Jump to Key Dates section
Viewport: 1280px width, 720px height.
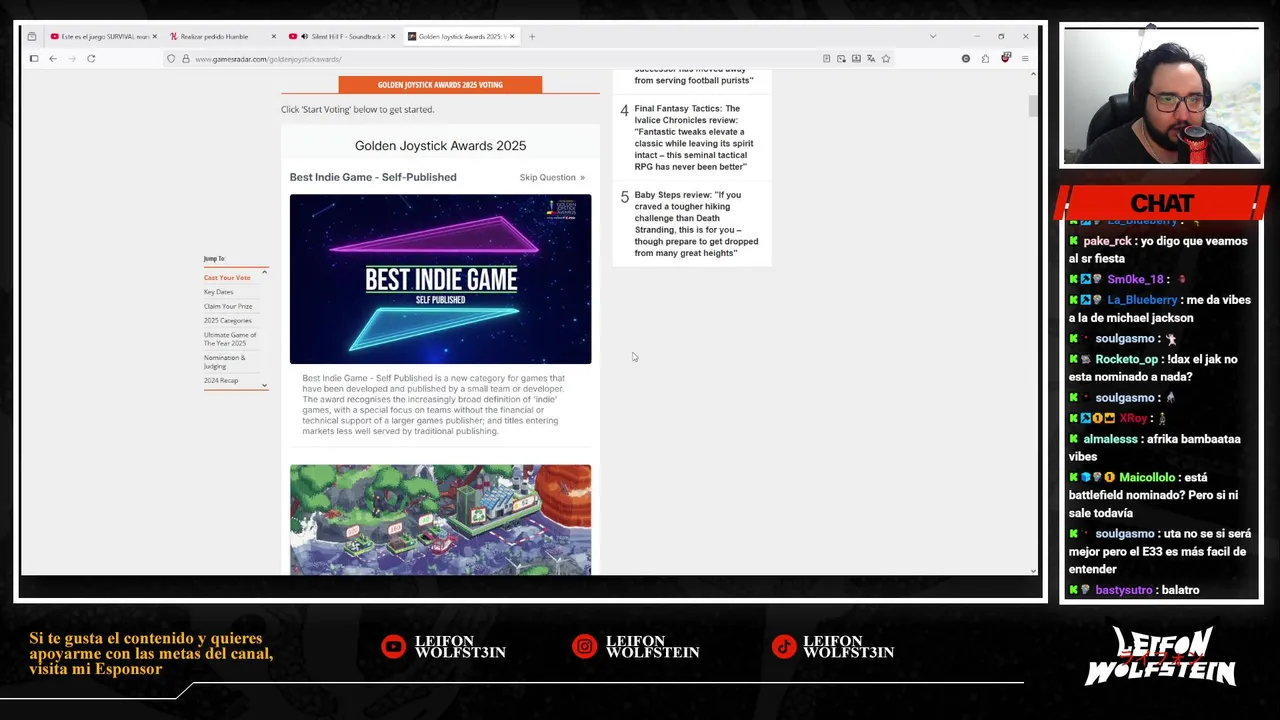pos(218,292)
